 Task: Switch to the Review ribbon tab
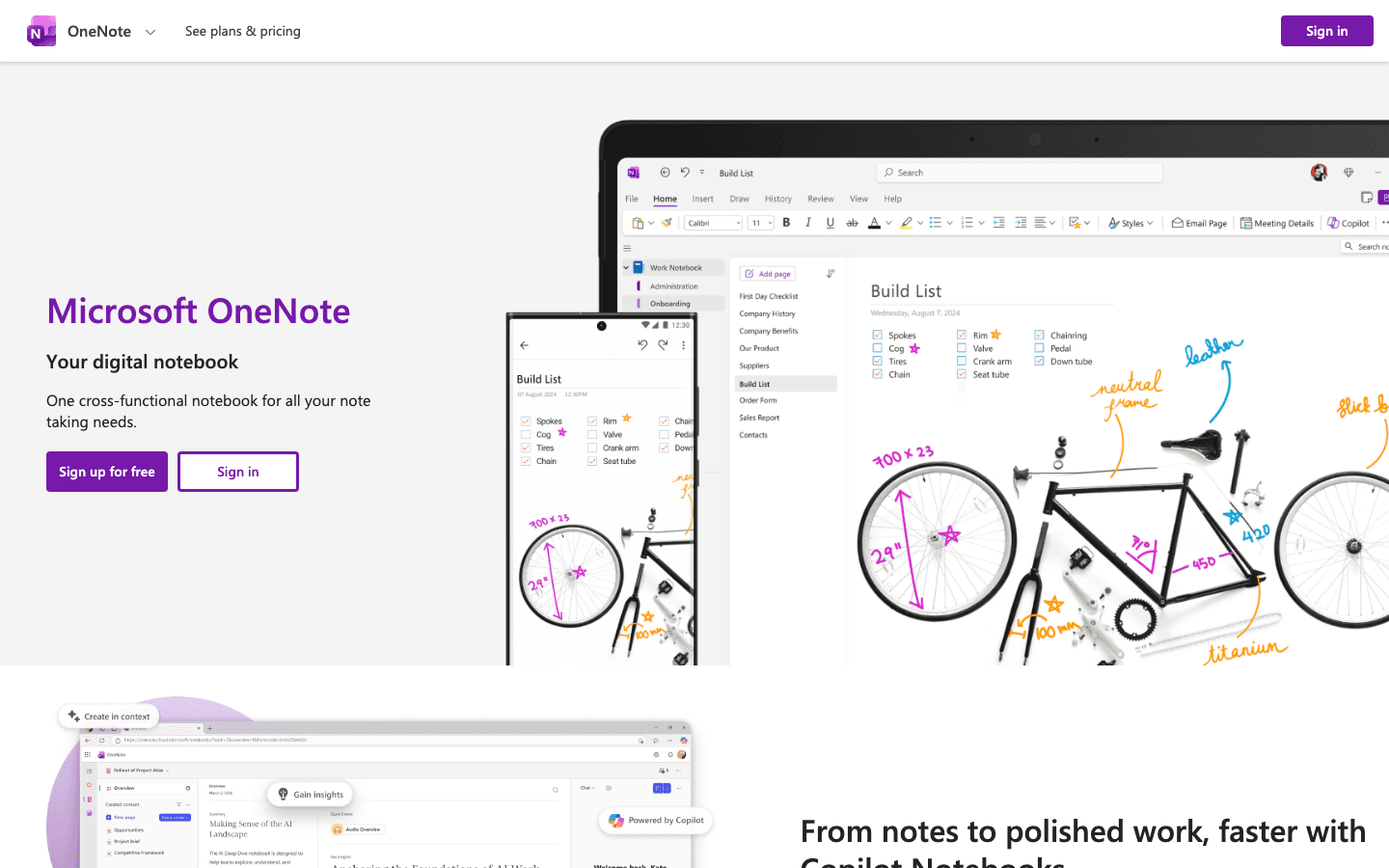[x=821, y=199]
